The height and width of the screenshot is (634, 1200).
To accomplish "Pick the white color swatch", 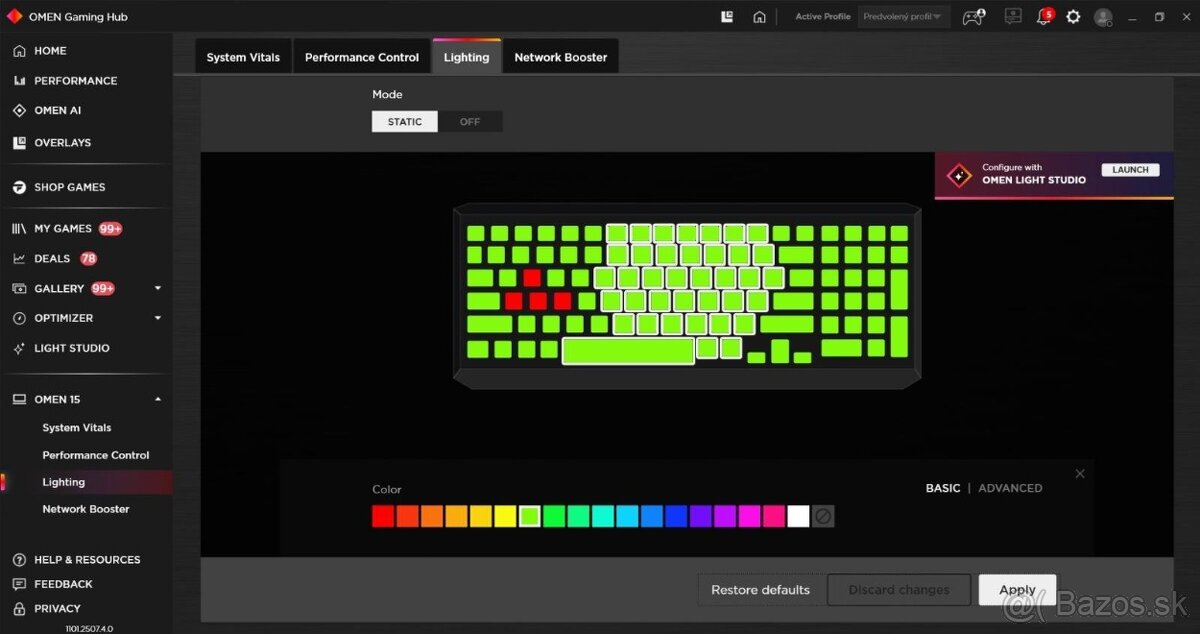I will [798, 516].
